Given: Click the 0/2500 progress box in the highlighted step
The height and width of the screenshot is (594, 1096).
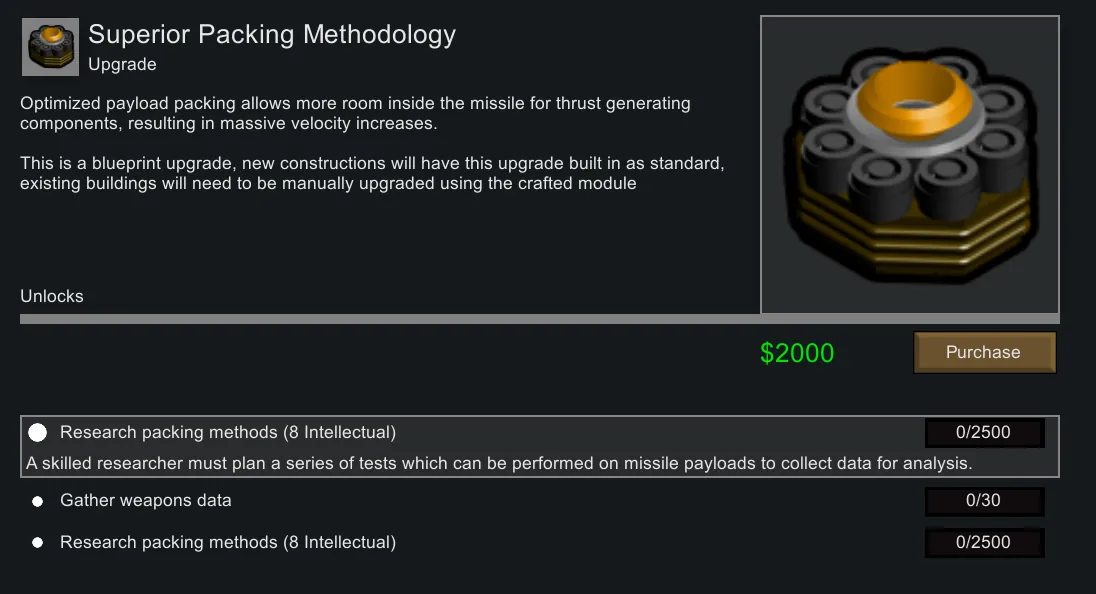Looking at the screenshot, I should tap(984, 433).
